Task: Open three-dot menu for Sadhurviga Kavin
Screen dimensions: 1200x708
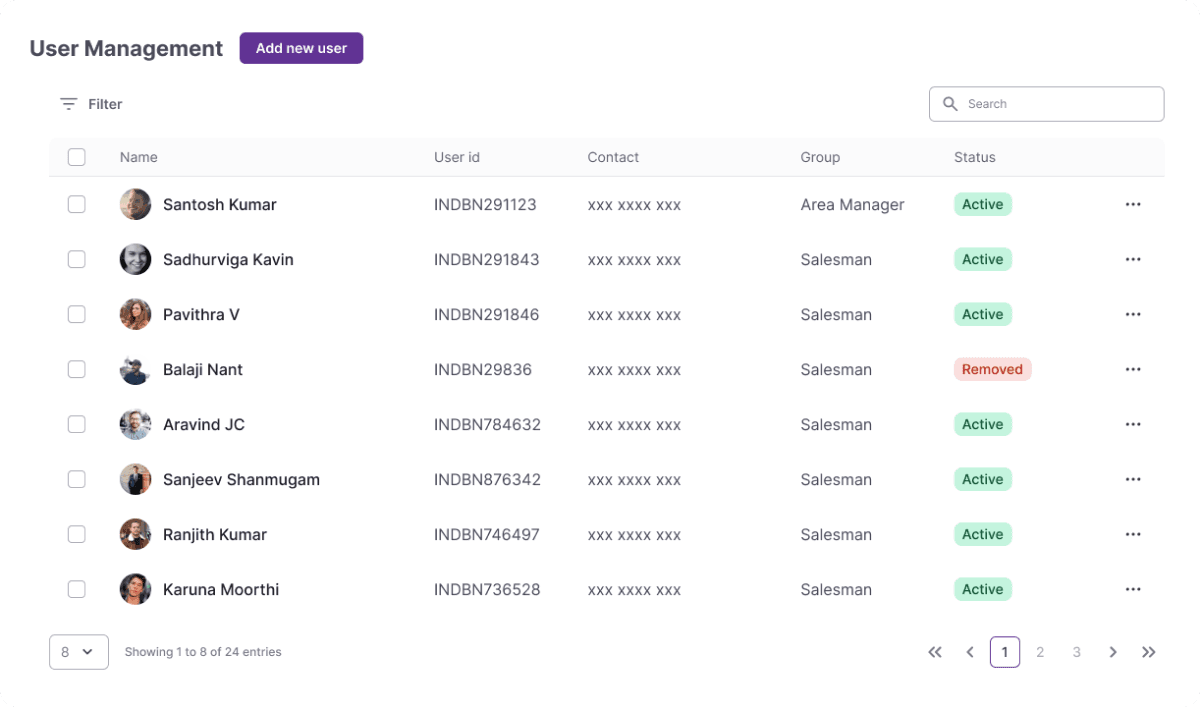Action: click(x=1133, y=259)
